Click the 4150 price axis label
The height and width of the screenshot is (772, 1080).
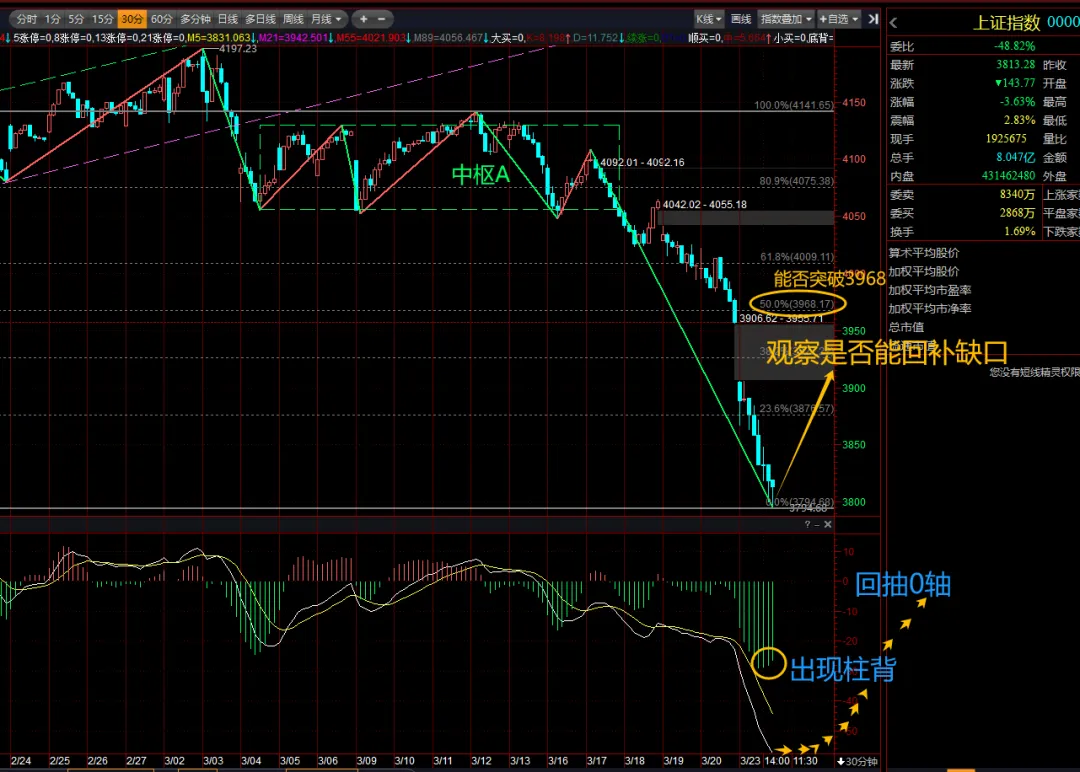pos(854,103)
